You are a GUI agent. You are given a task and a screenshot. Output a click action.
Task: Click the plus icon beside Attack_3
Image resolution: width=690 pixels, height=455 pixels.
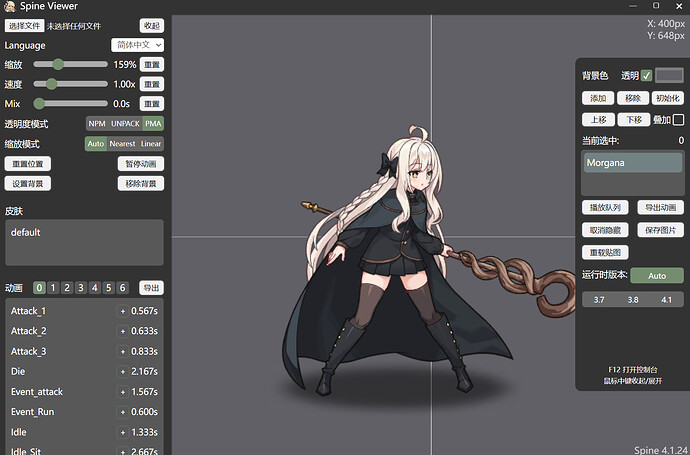[123, 352]
